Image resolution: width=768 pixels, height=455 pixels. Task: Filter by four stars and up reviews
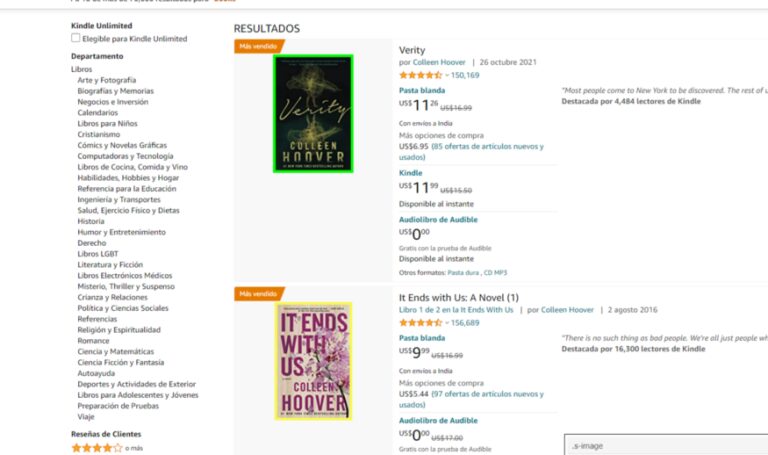tap(97, 448)
